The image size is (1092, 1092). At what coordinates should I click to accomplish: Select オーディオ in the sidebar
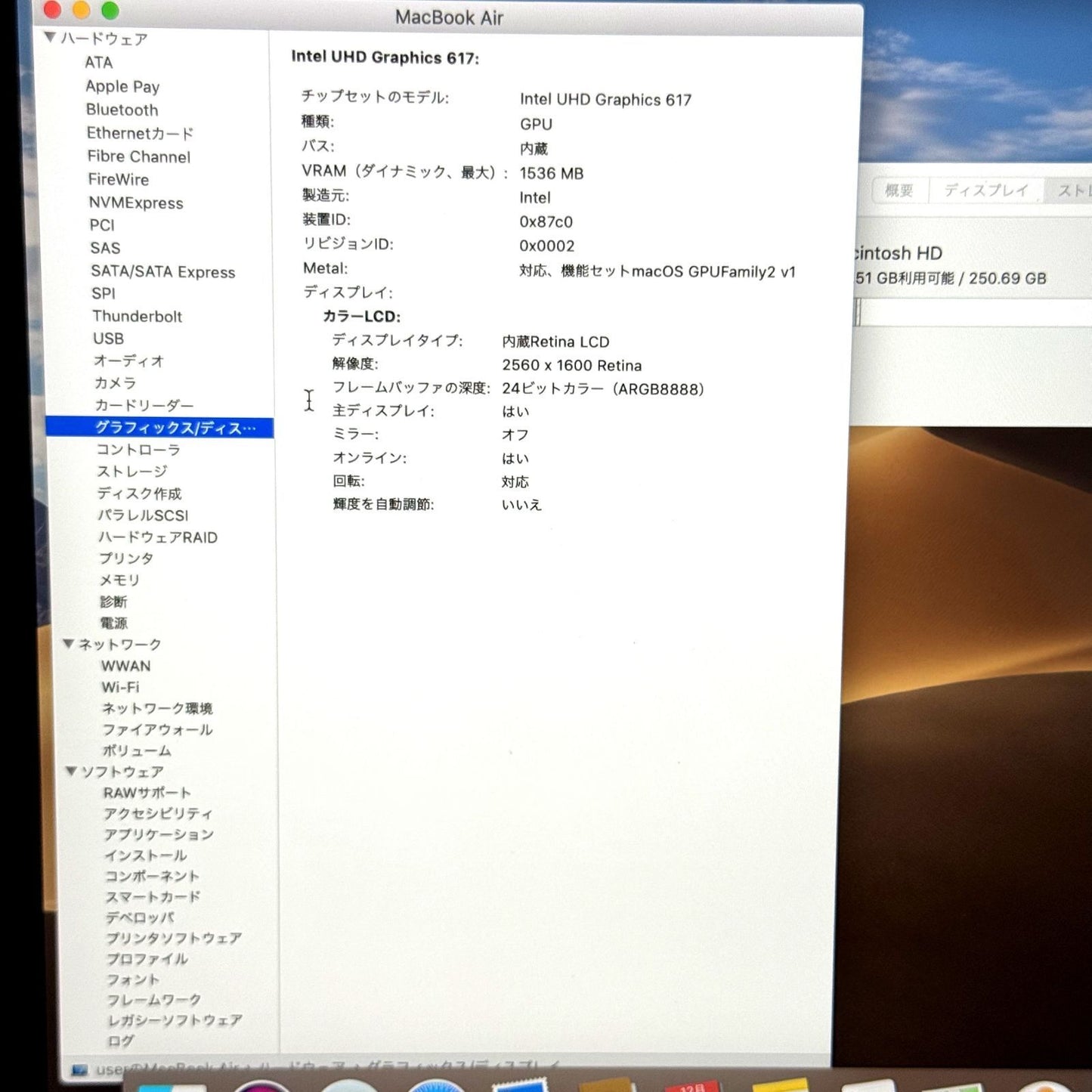coord(129,360)
